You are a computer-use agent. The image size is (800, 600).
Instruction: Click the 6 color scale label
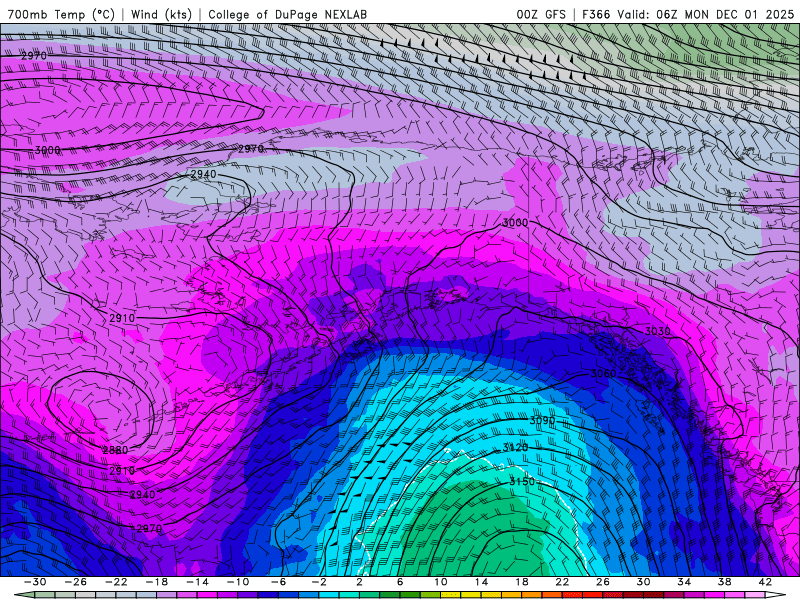400,582
